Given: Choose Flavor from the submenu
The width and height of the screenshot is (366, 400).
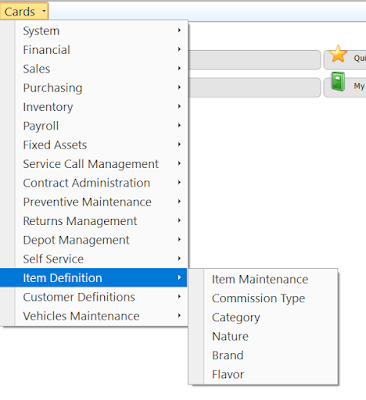Looking at the screenshot, I should (x=263, y=374).
